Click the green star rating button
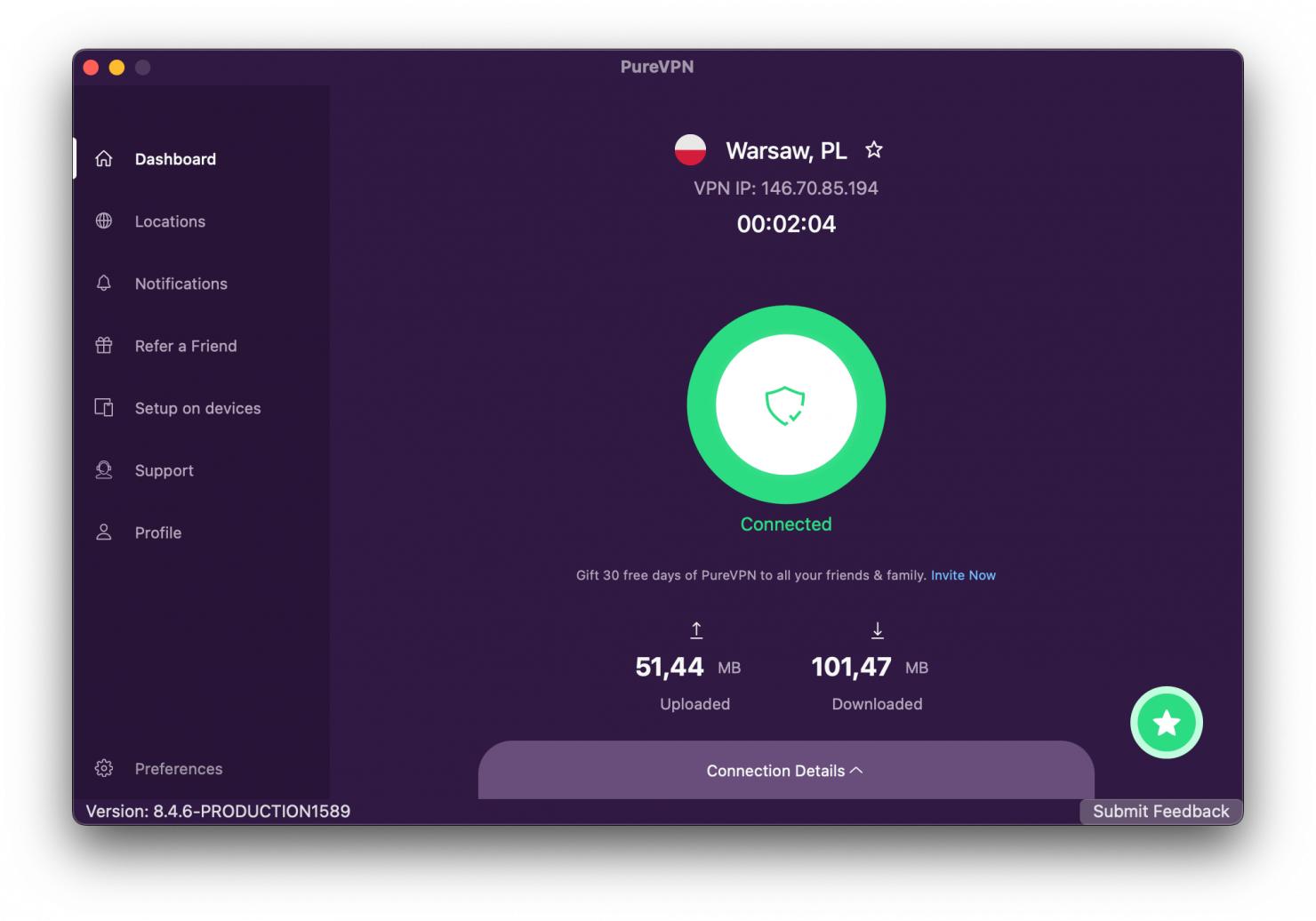 (x=1166, y=723)
